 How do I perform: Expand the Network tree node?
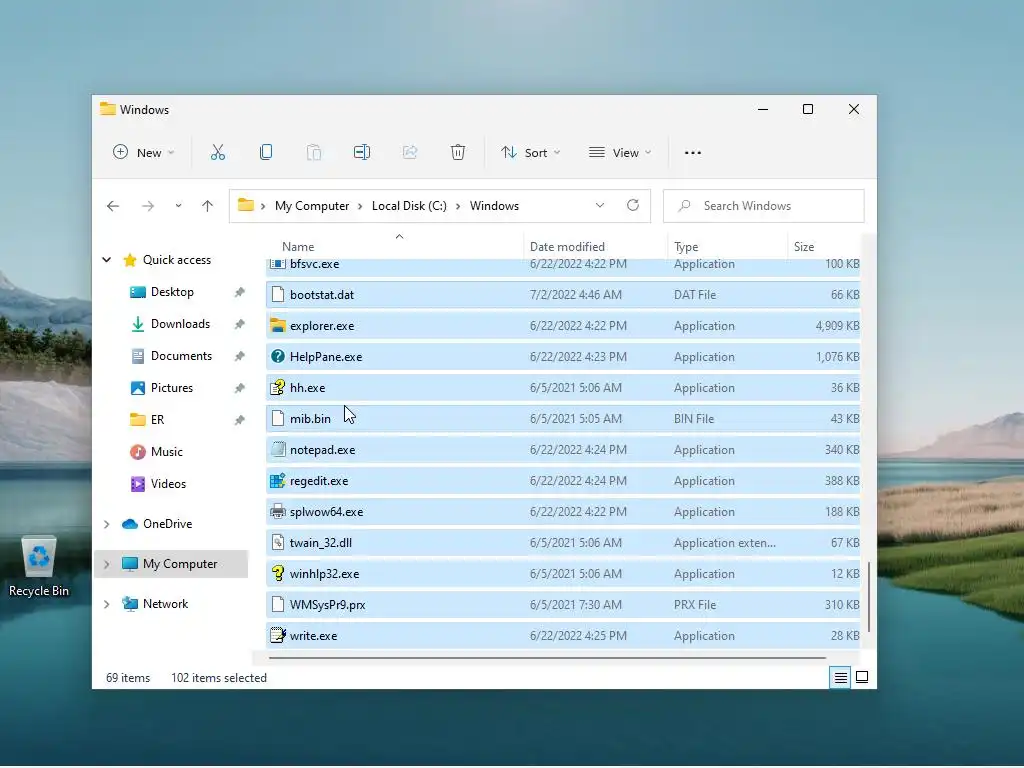pyautogui.click(x=106, y=604)
